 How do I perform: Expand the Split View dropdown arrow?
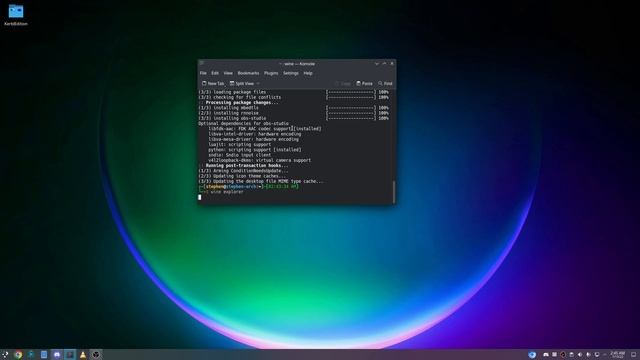click(x=258, y=83)
